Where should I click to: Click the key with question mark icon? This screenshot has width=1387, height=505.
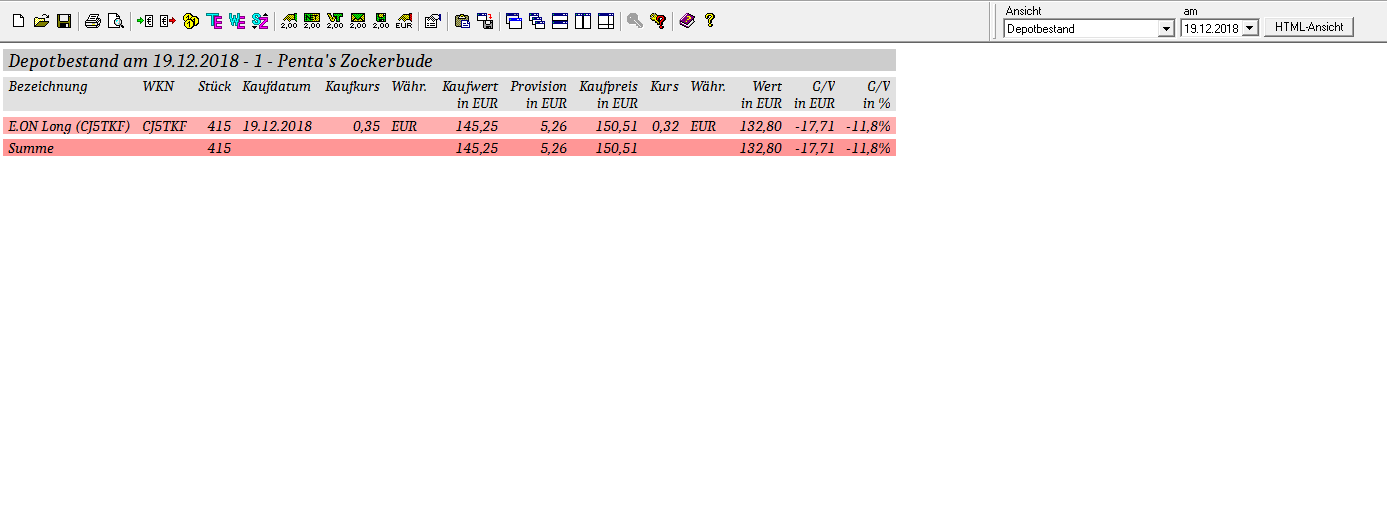[658, 20]
